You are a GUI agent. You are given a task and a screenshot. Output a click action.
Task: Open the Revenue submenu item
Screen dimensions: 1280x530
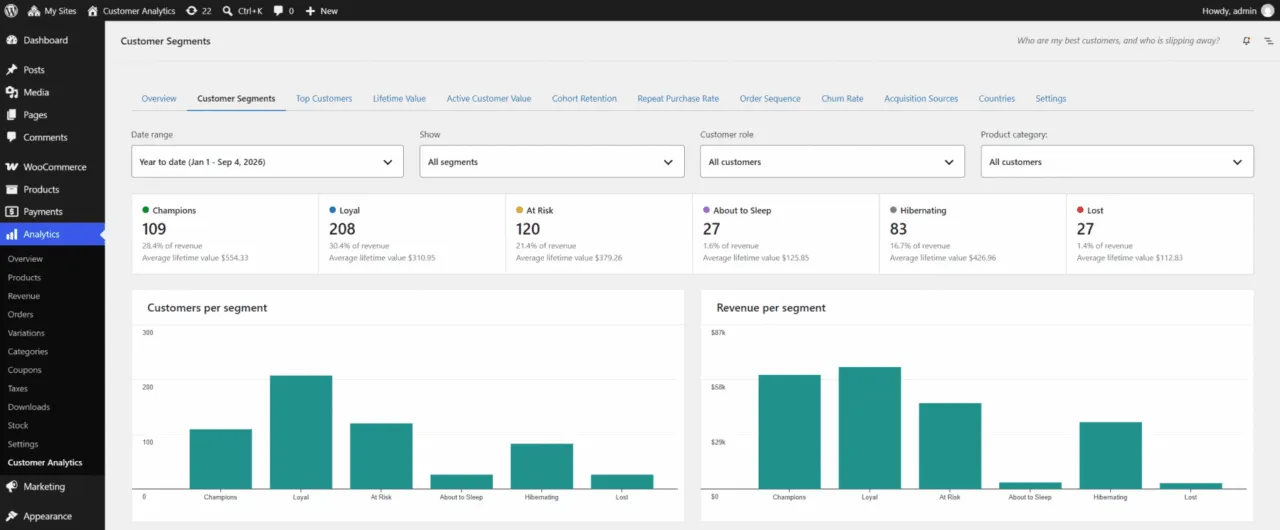click(x=24, y=296)
